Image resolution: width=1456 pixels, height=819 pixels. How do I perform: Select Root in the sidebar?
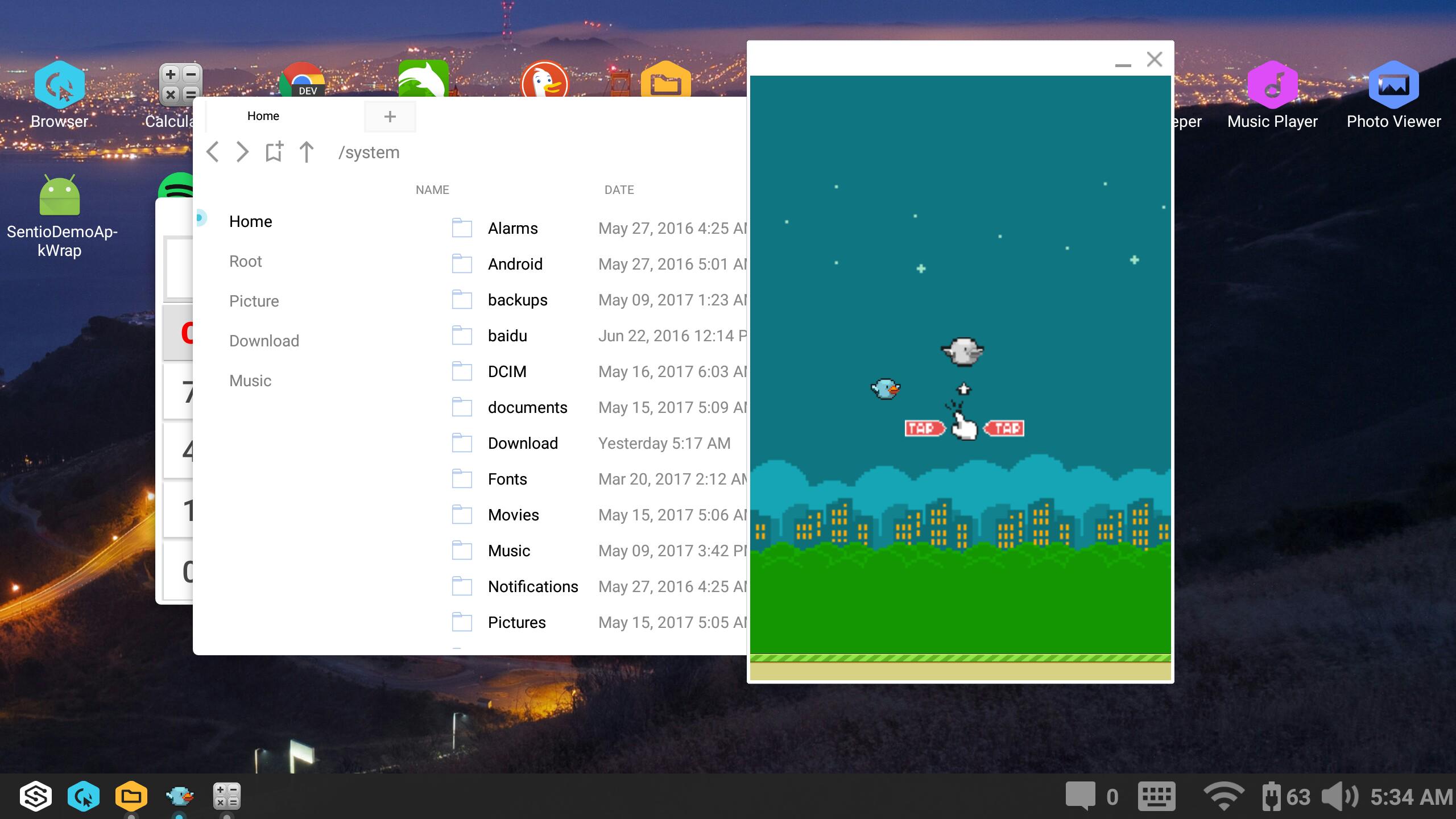point(245,261)
